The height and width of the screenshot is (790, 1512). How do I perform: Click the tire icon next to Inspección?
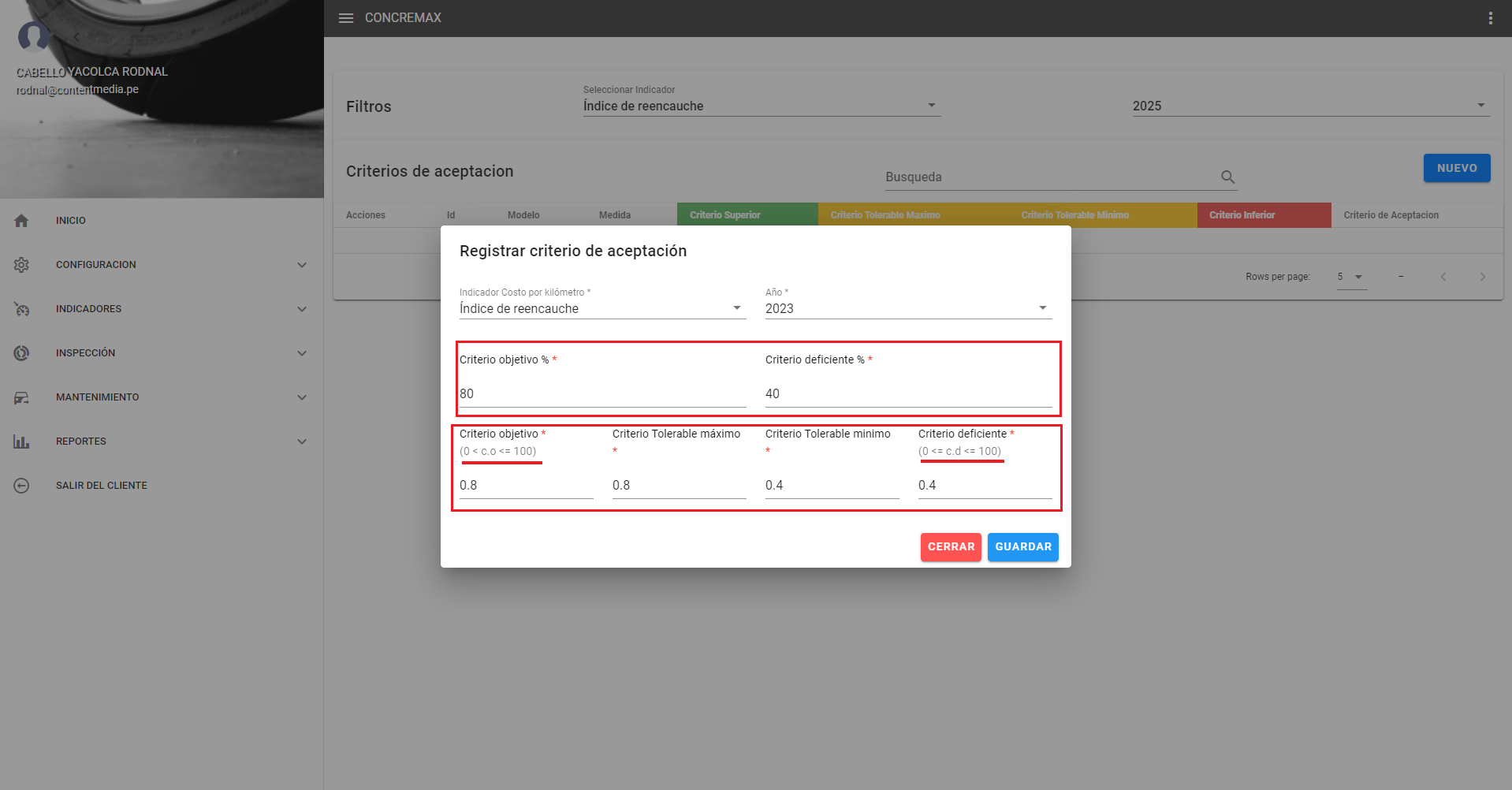(21, 353)
